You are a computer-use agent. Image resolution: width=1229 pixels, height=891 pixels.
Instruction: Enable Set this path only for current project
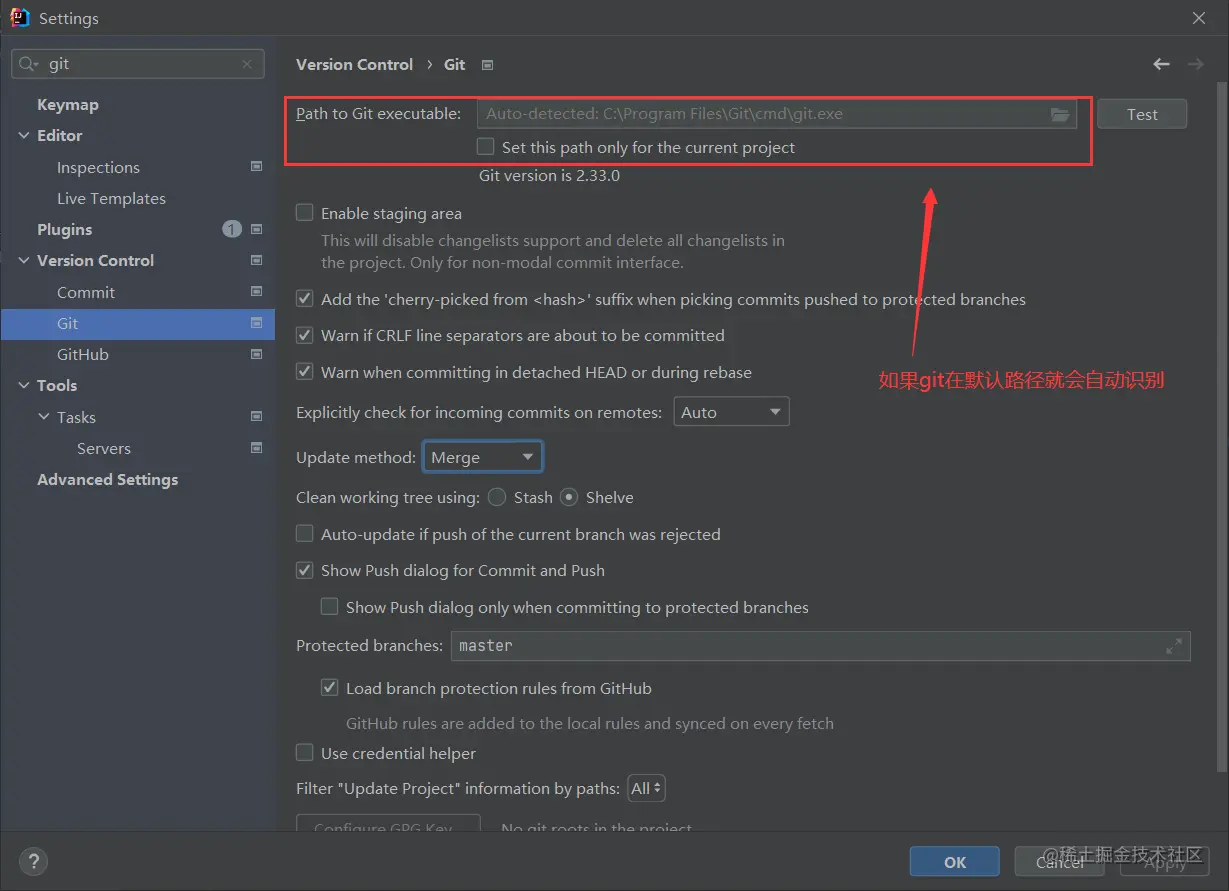(x=486, y=147)
